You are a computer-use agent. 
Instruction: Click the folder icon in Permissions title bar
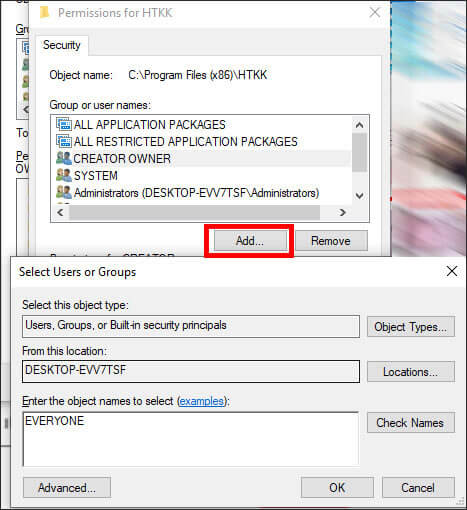[x=44, y=13]
